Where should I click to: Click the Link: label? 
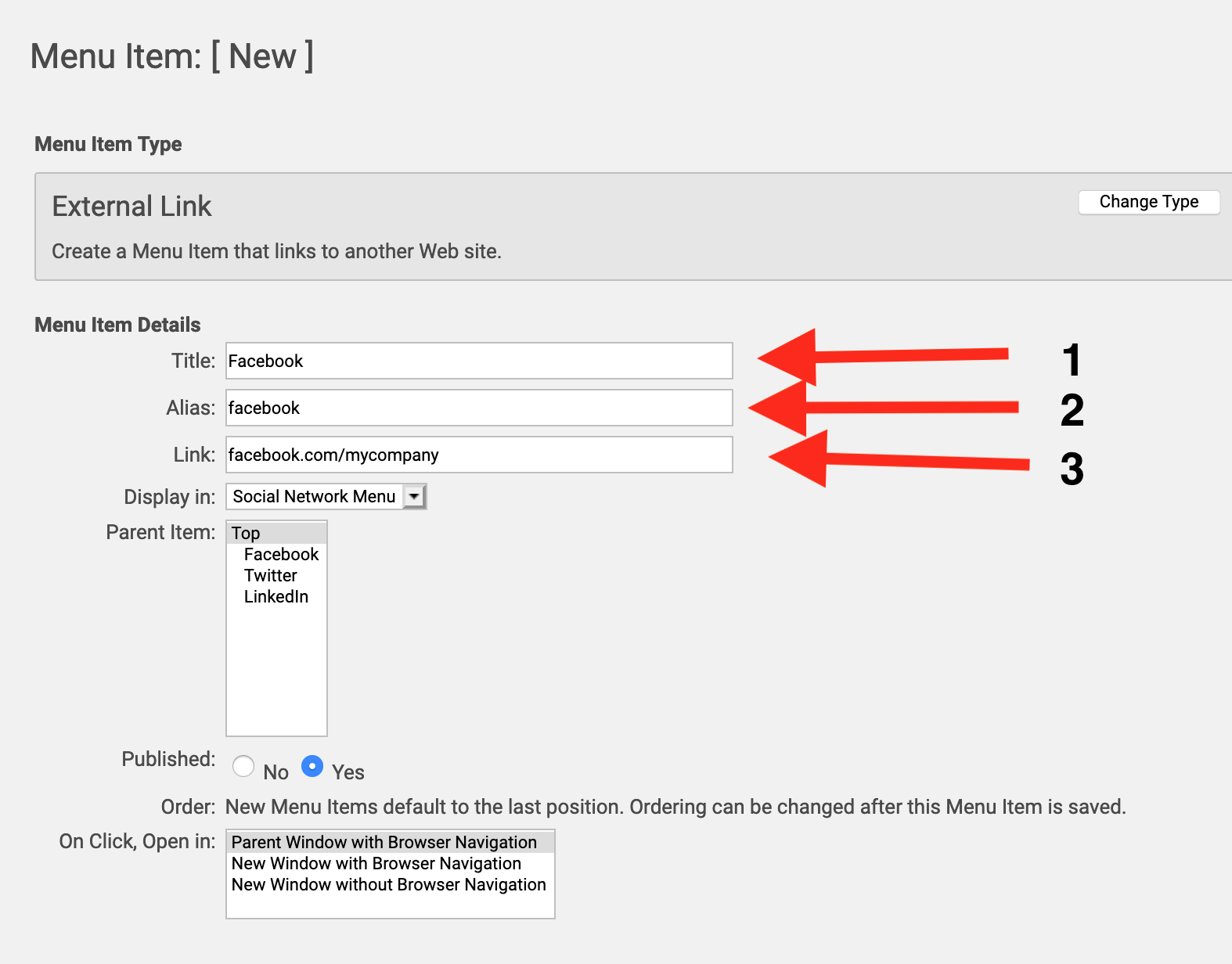tap(194, 455)
